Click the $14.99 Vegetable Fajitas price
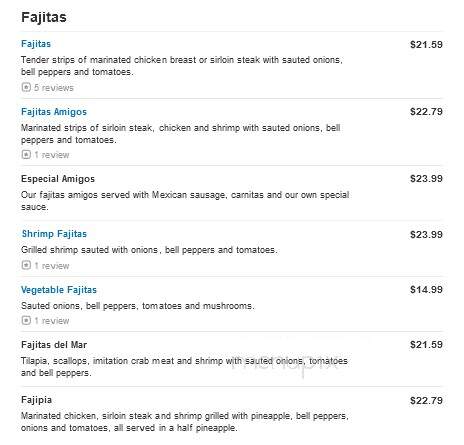Viewport: 464px width, 445px height. pyautogui.click(x=426, y=290)
